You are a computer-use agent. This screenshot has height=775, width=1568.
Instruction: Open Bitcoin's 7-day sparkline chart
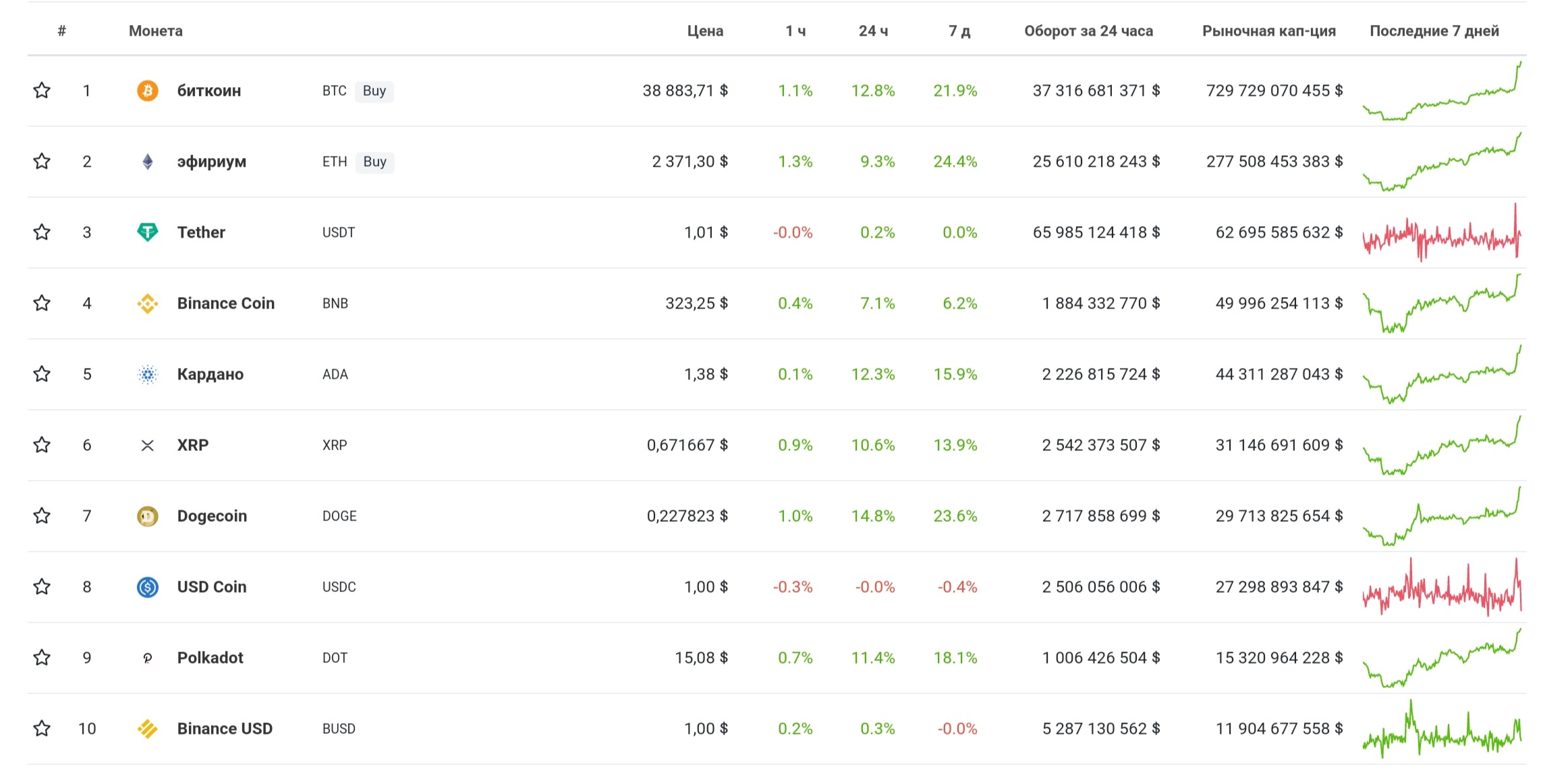tap(1442, 91)
